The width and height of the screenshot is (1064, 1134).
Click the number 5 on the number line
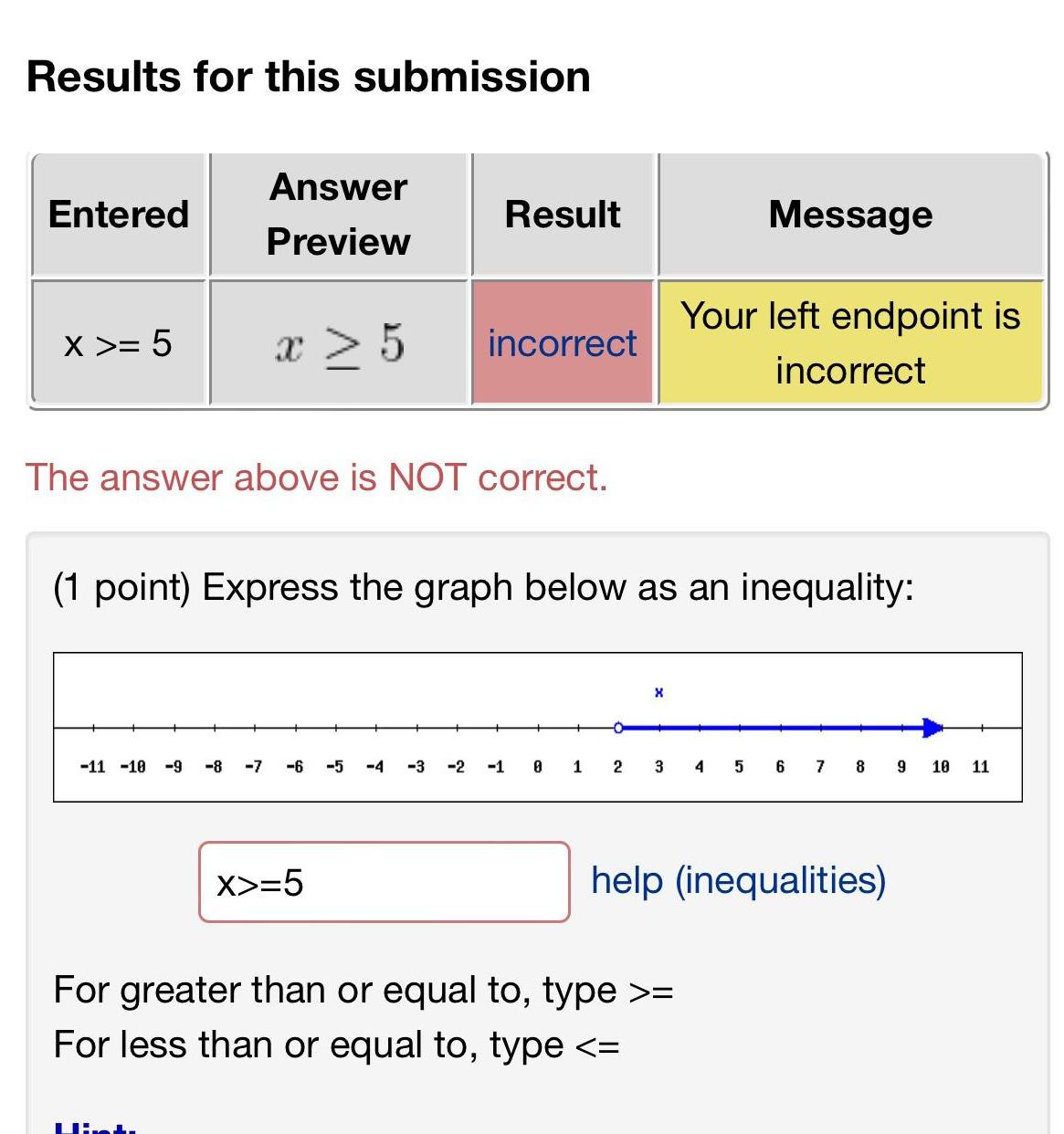coord(740,766)
